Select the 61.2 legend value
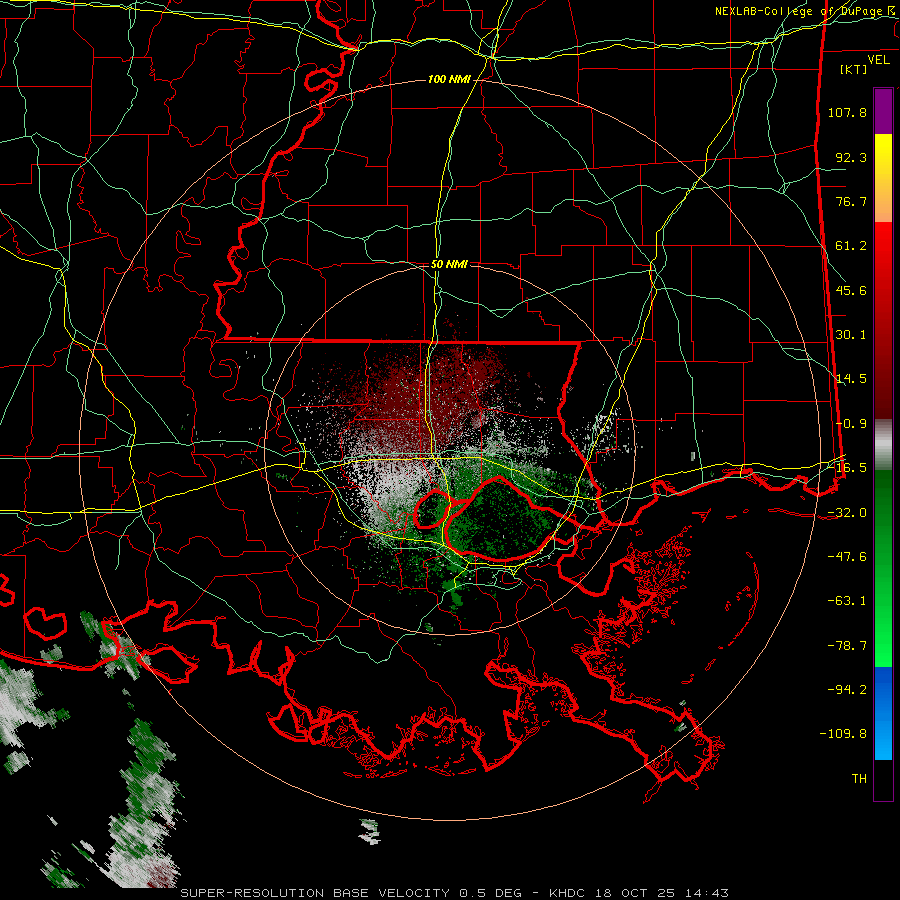900x900 pixels. point(851,246)
